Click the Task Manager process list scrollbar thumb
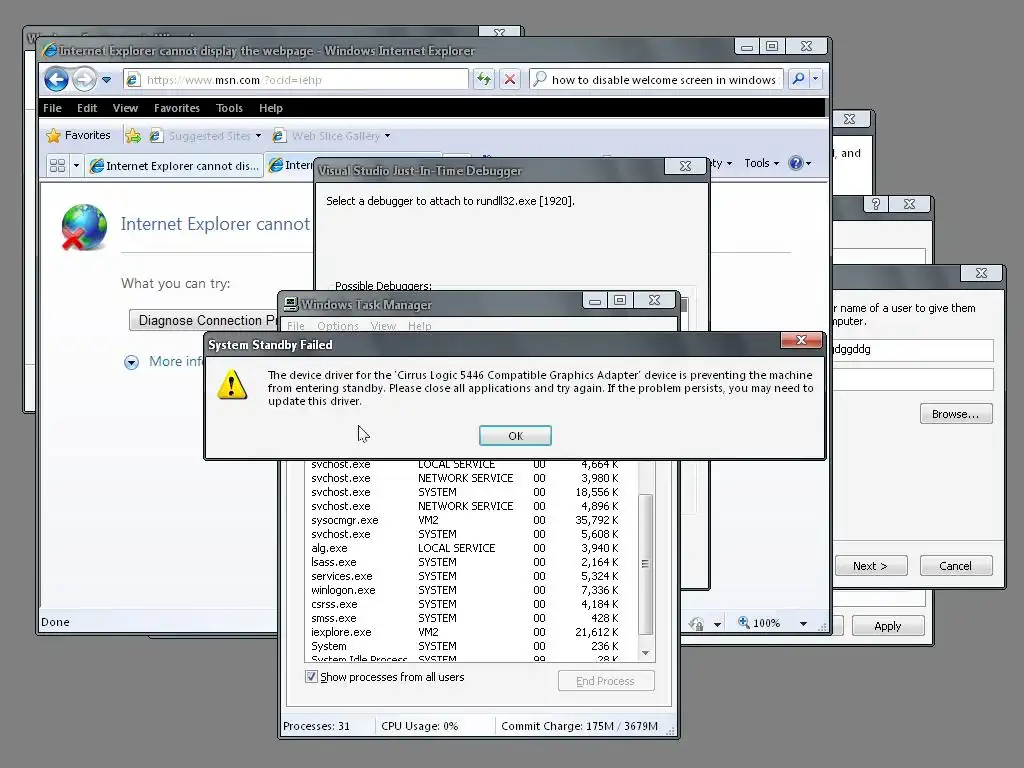The width and height of the screenshot is (1024, 768). (645, 564)
